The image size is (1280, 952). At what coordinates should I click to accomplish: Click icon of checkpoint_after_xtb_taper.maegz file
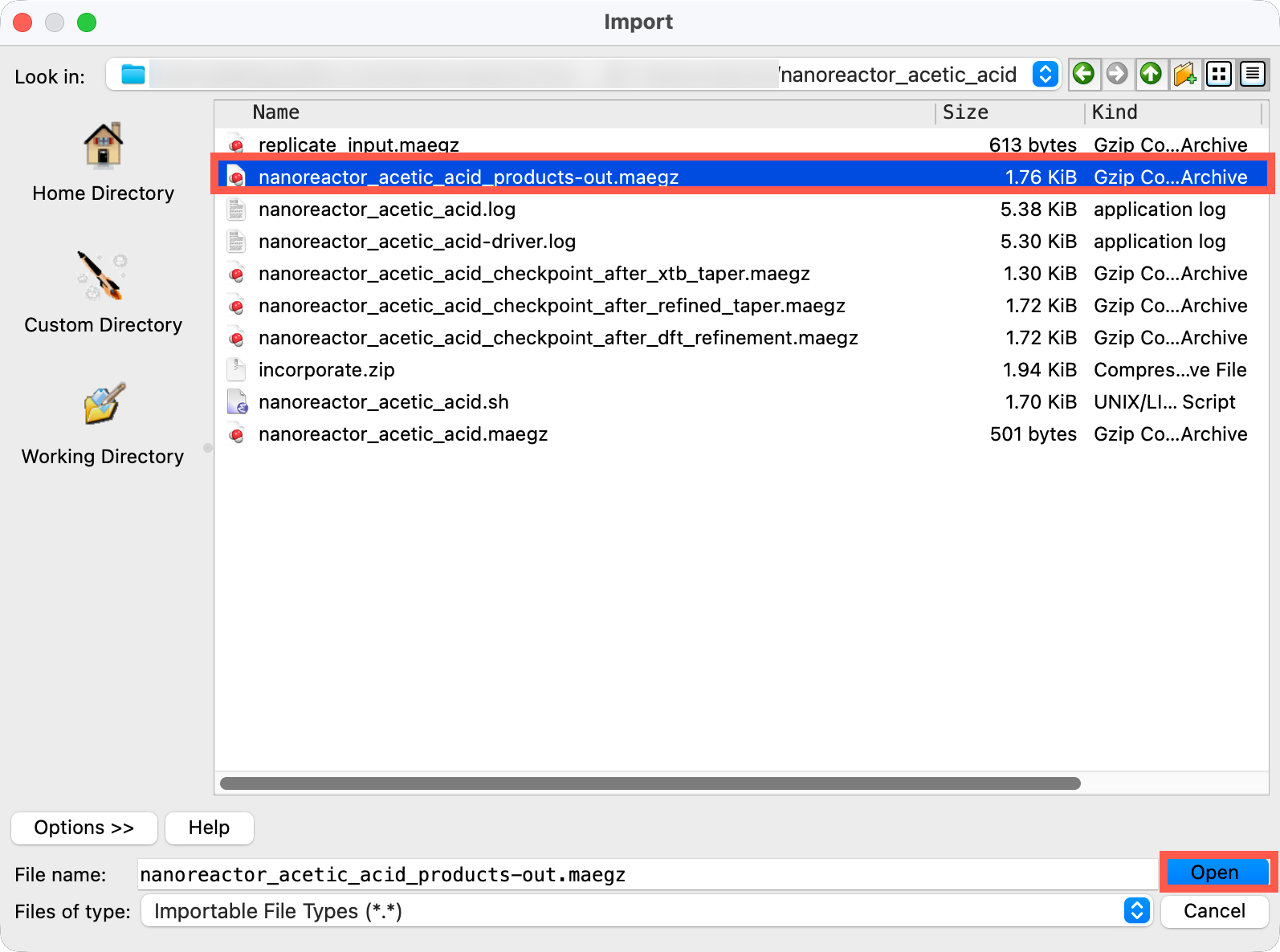[x=236, y=274]
